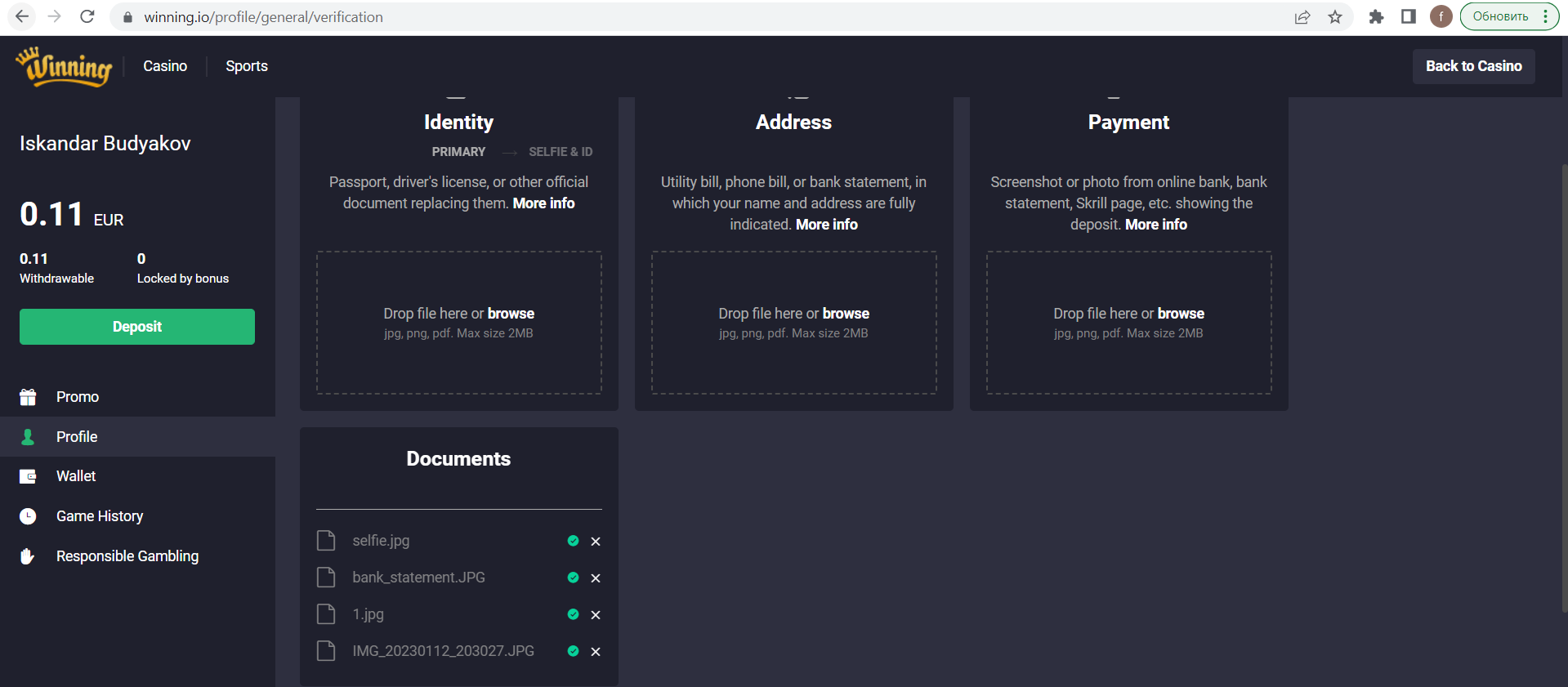Click the selfie.jpg file icon
The width and height of the screenshot is (1568, 687).
(x=326, y=541)
